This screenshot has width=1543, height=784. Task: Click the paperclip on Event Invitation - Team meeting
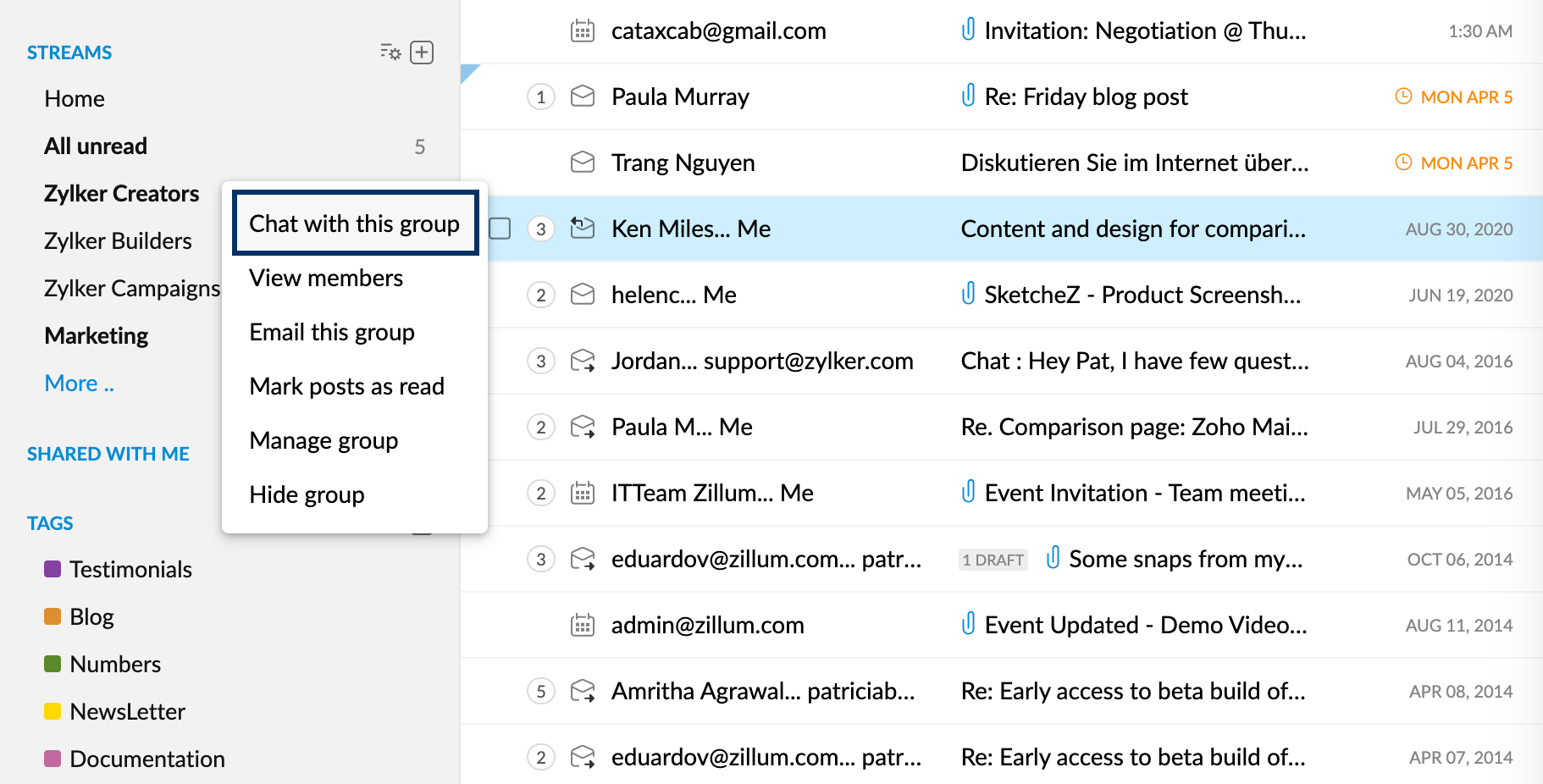(x=968, y=492)
